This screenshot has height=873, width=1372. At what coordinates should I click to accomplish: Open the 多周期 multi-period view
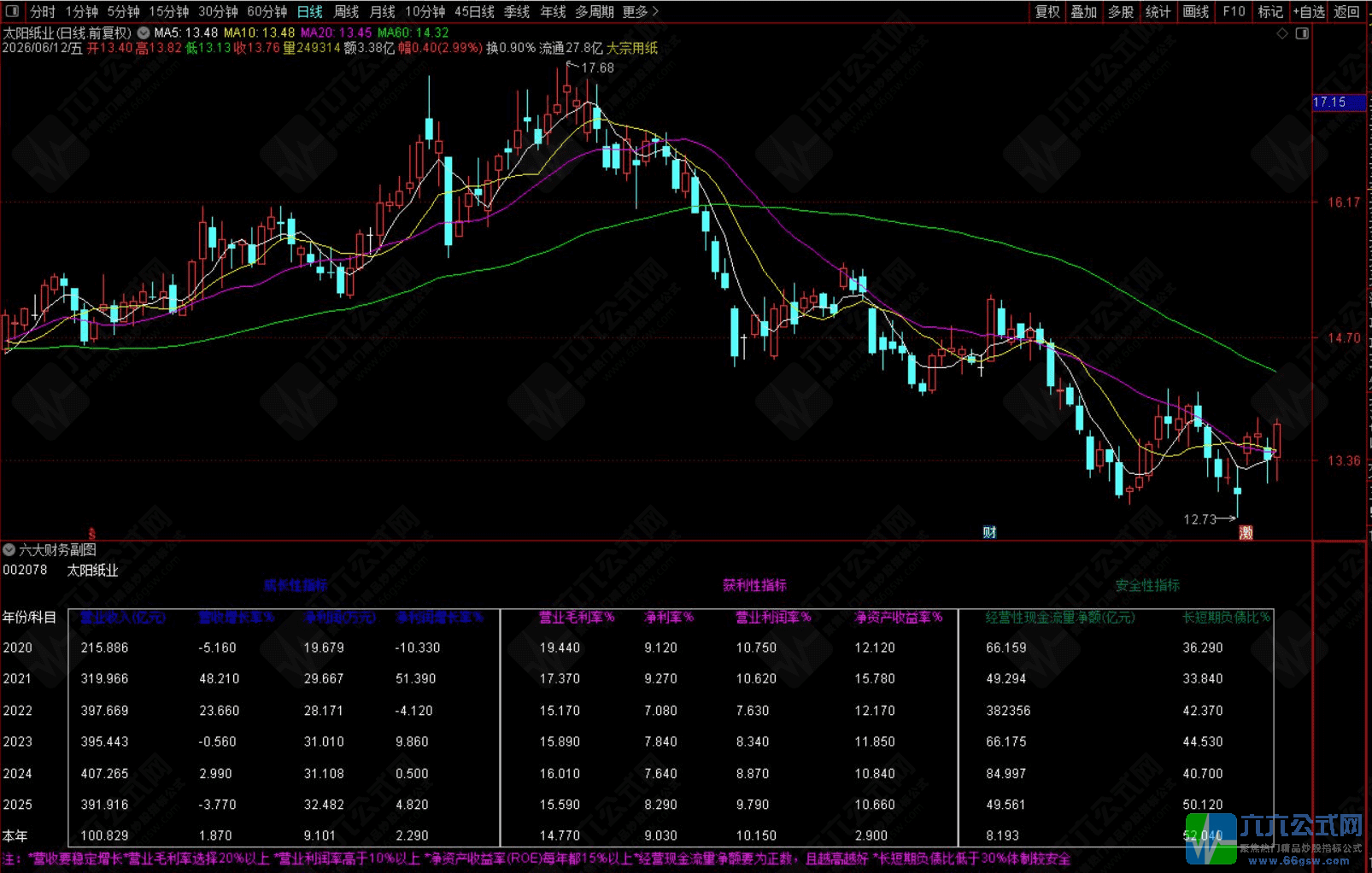click(595, 11)
